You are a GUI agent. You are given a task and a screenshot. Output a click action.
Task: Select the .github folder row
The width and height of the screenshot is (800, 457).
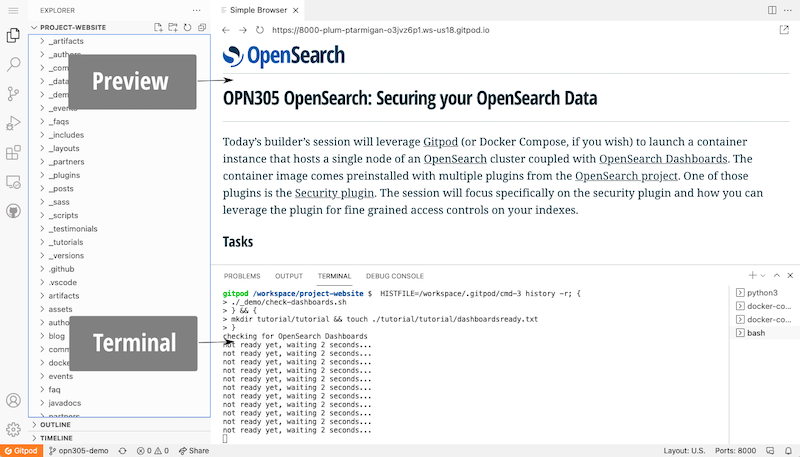(119, 269)
